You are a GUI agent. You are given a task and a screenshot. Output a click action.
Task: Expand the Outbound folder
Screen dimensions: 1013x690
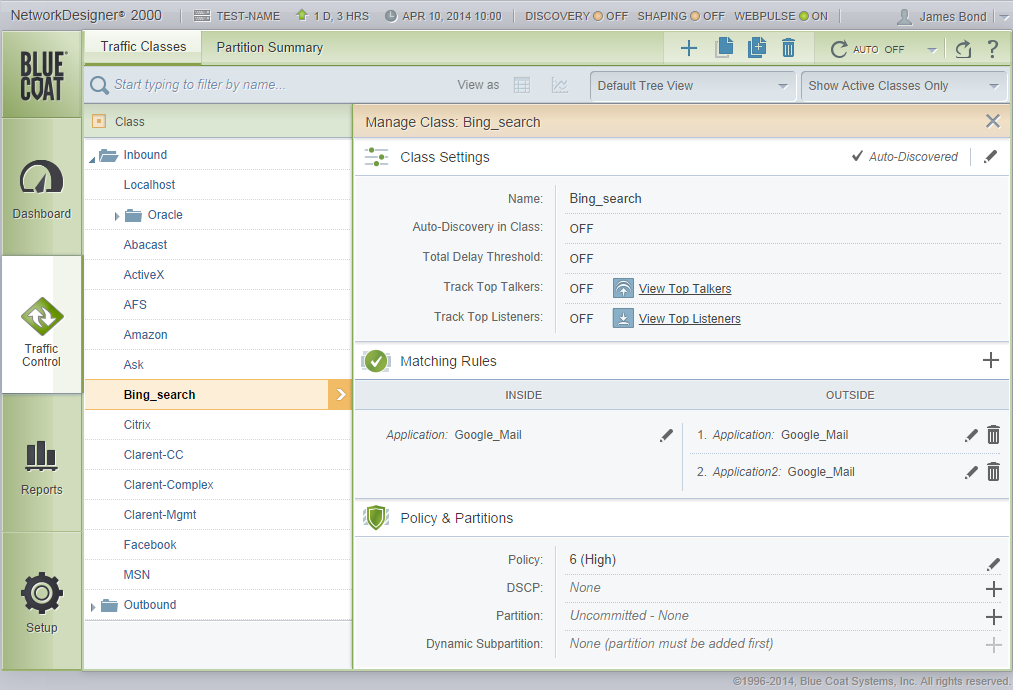coord(92,607)
